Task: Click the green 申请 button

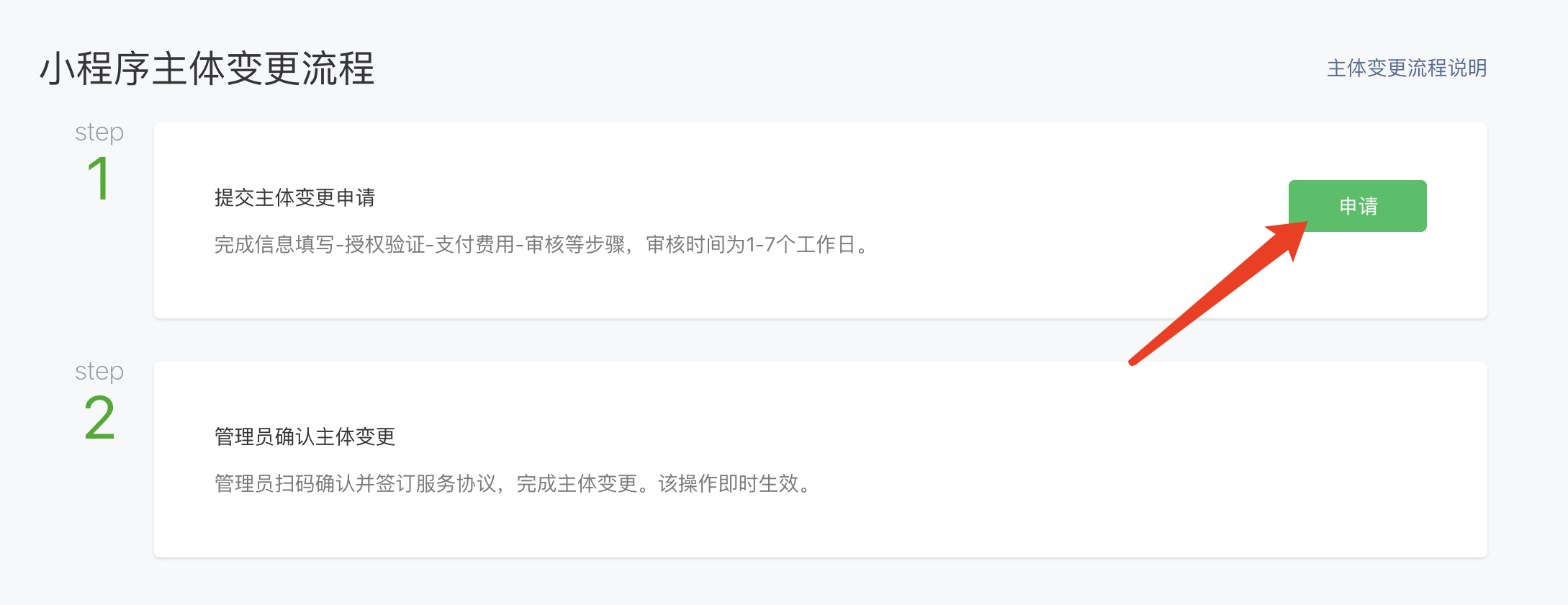Action: coord(1357,206)
